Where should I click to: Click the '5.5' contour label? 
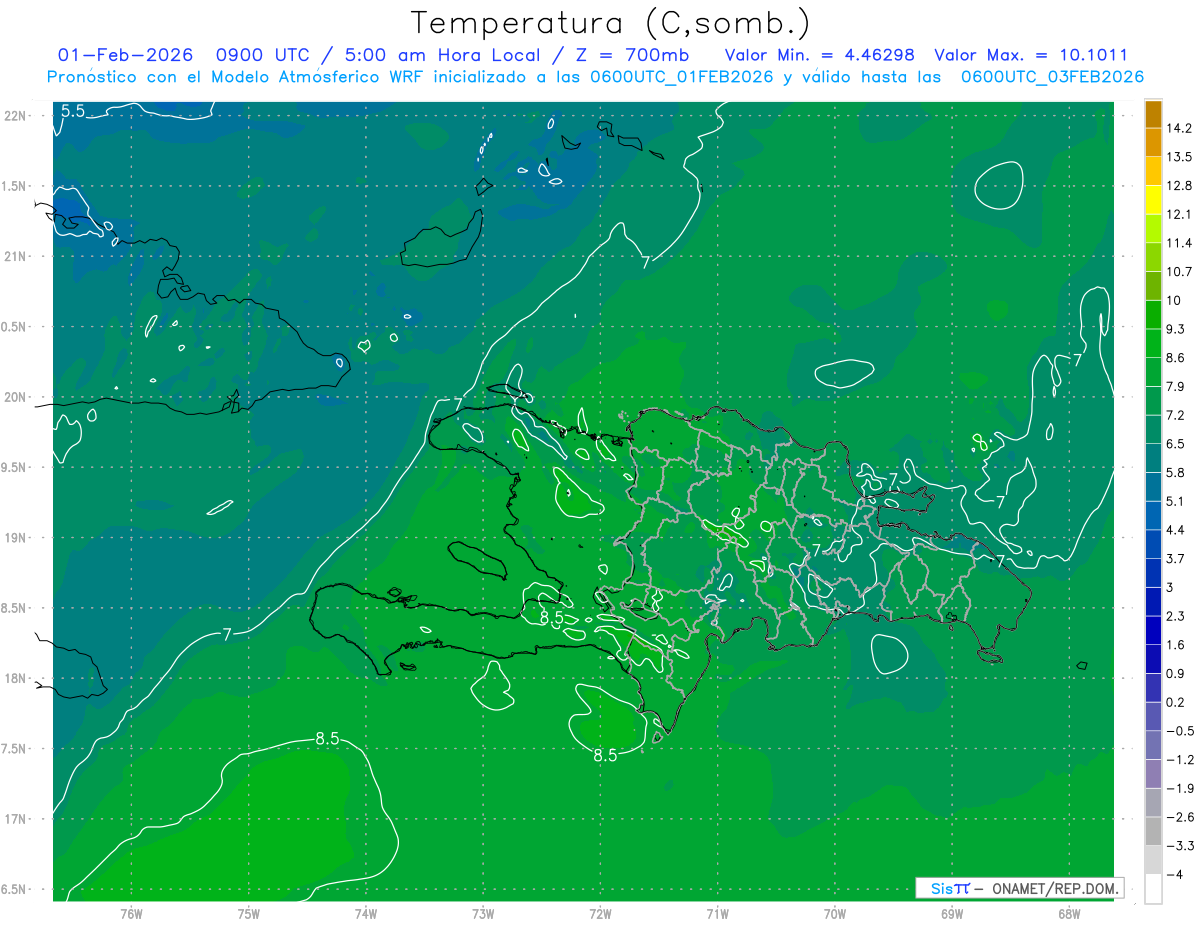73,111
